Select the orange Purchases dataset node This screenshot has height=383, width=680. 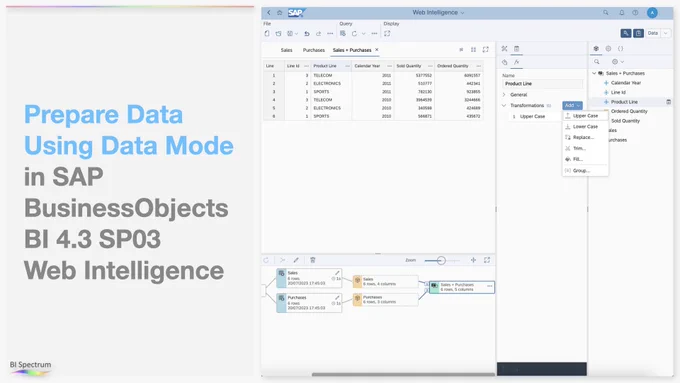pos(386,300)
